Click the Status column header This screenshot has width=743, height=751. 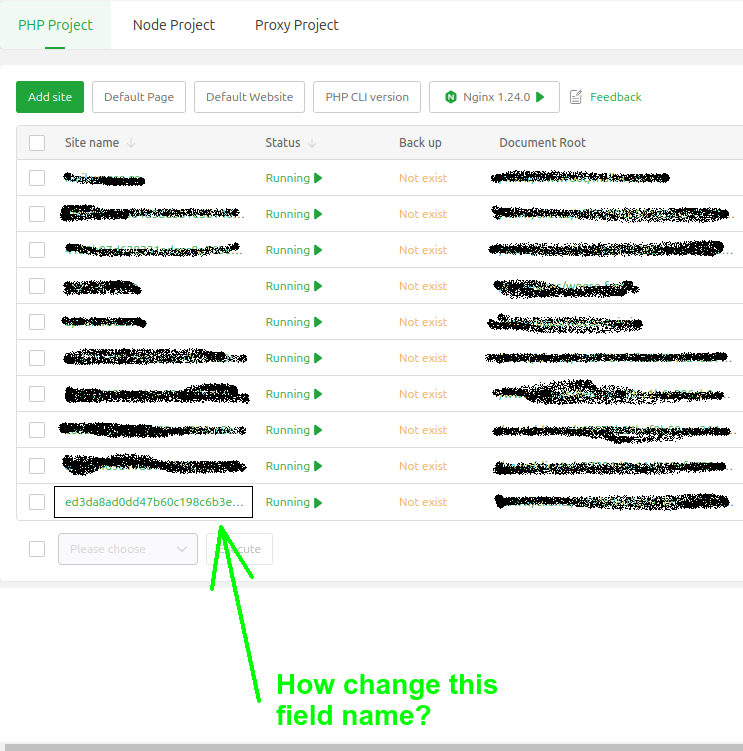pyautogui.click(x=283, y=143)
